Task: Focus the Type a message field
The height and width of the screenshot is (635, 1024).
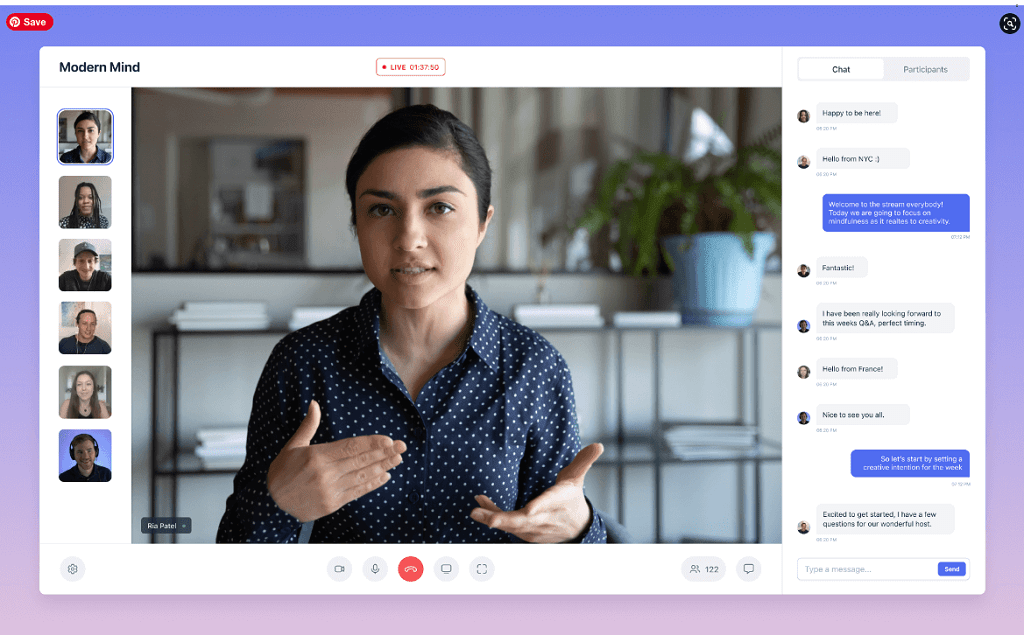Action: 869,569
